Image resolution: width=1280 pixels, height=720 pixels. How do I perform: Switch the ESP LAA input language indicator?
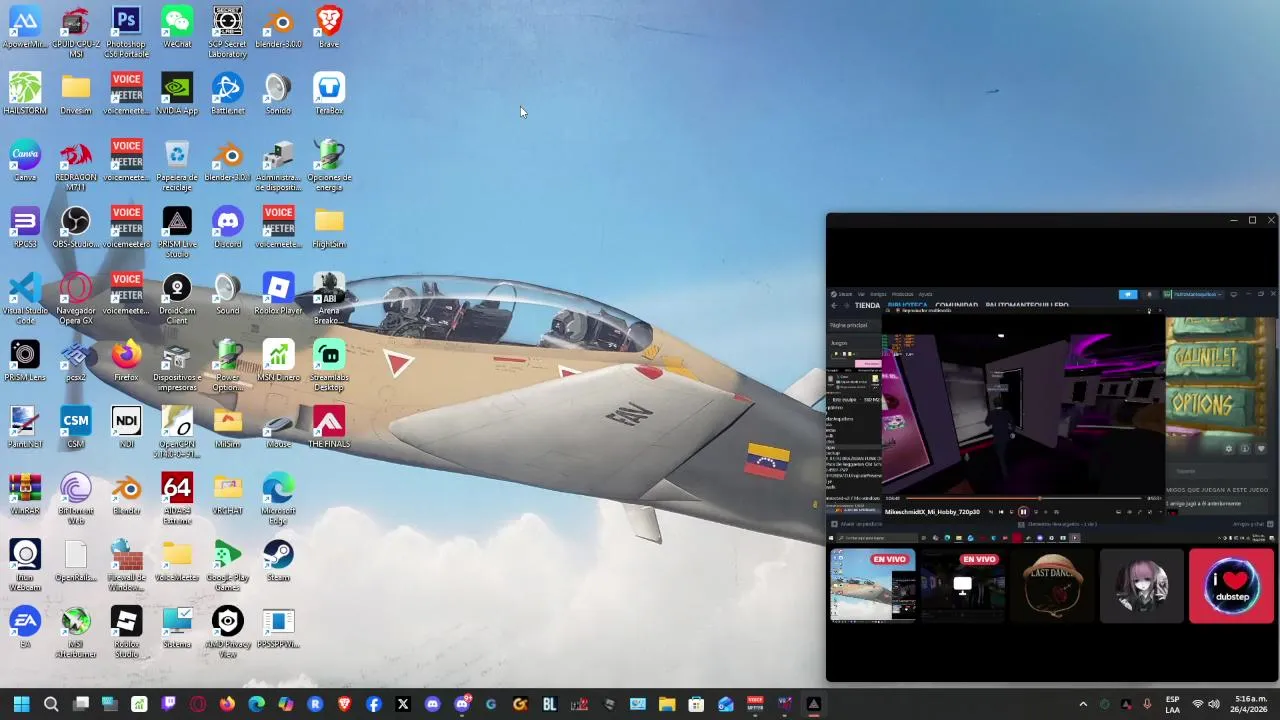click(1172, 704)
